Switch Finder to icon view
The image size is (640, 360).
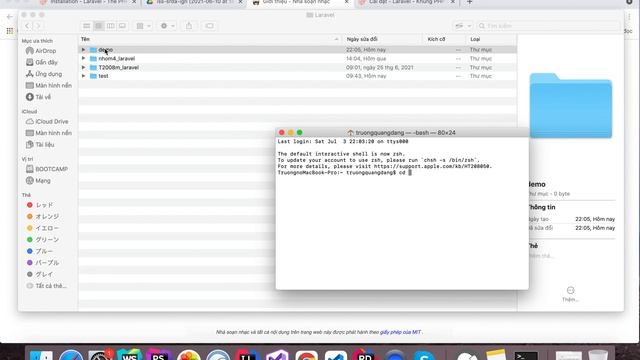click(x=87, y=26)
